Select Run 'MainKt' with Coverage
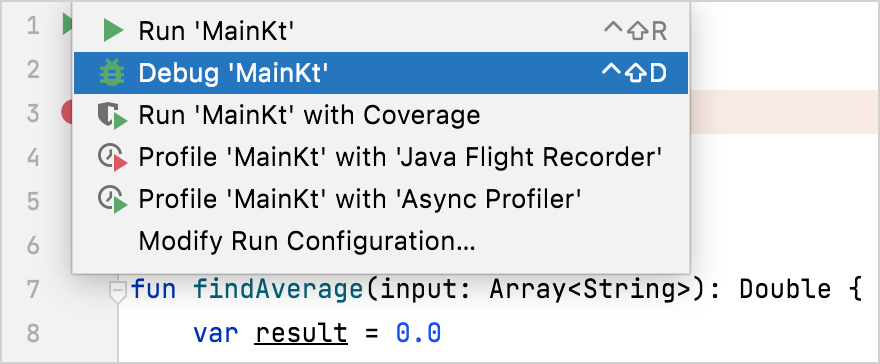Image resolution: width=880 pixels, height=364 pixels. click(381, 116)
